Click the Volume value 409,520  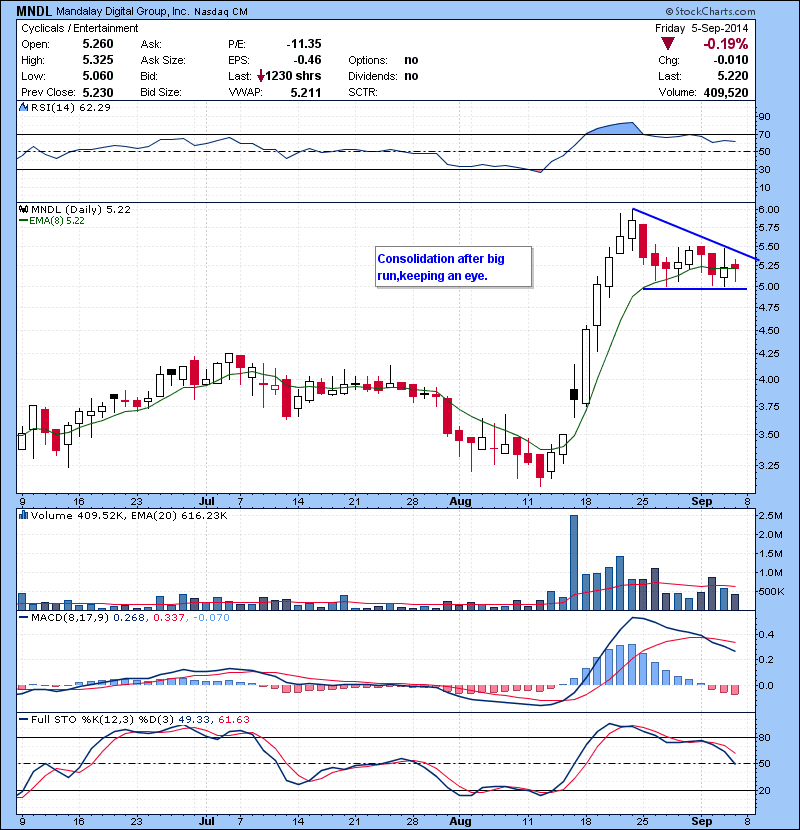click(x=726, y=93)
